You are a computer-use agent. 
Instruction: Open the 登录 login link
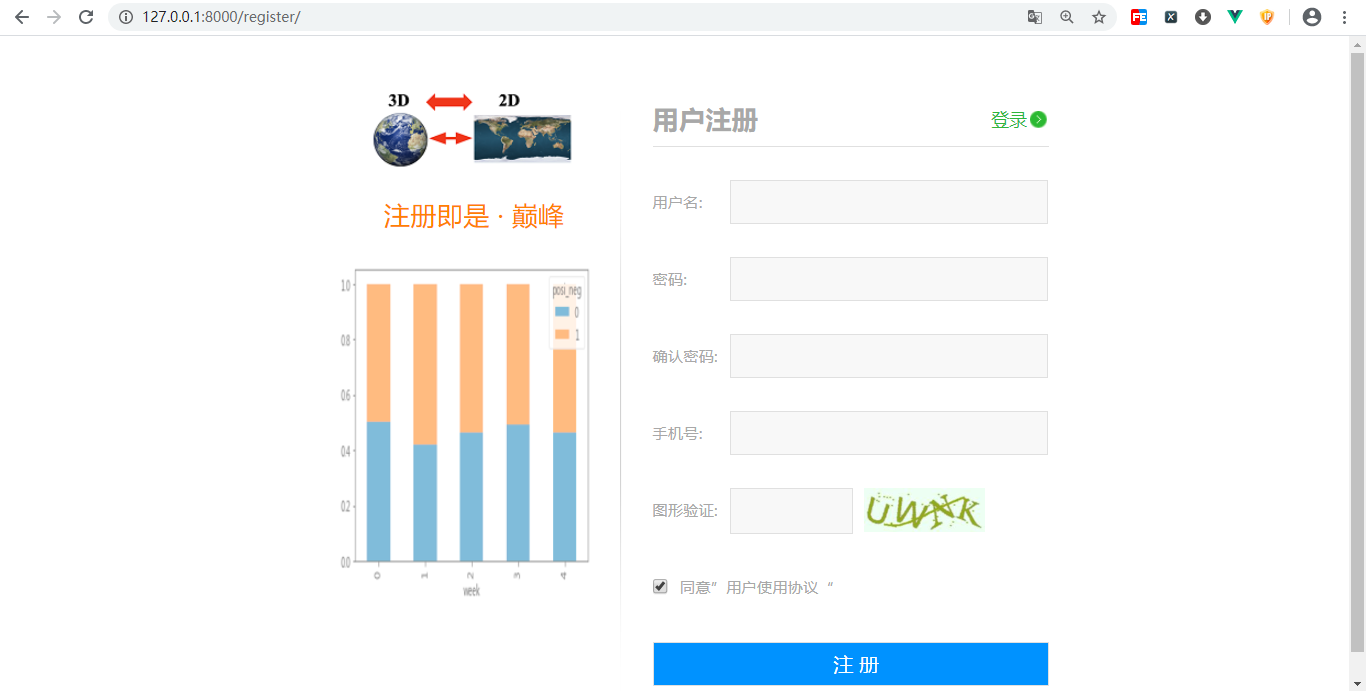pyautogui.click(x=1010, y=119)
